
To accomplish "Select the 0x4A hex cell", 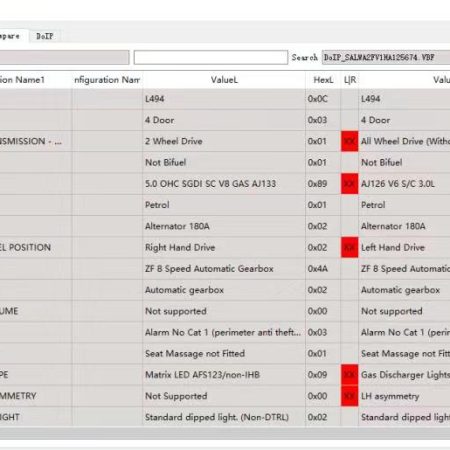I will (323, 269).
